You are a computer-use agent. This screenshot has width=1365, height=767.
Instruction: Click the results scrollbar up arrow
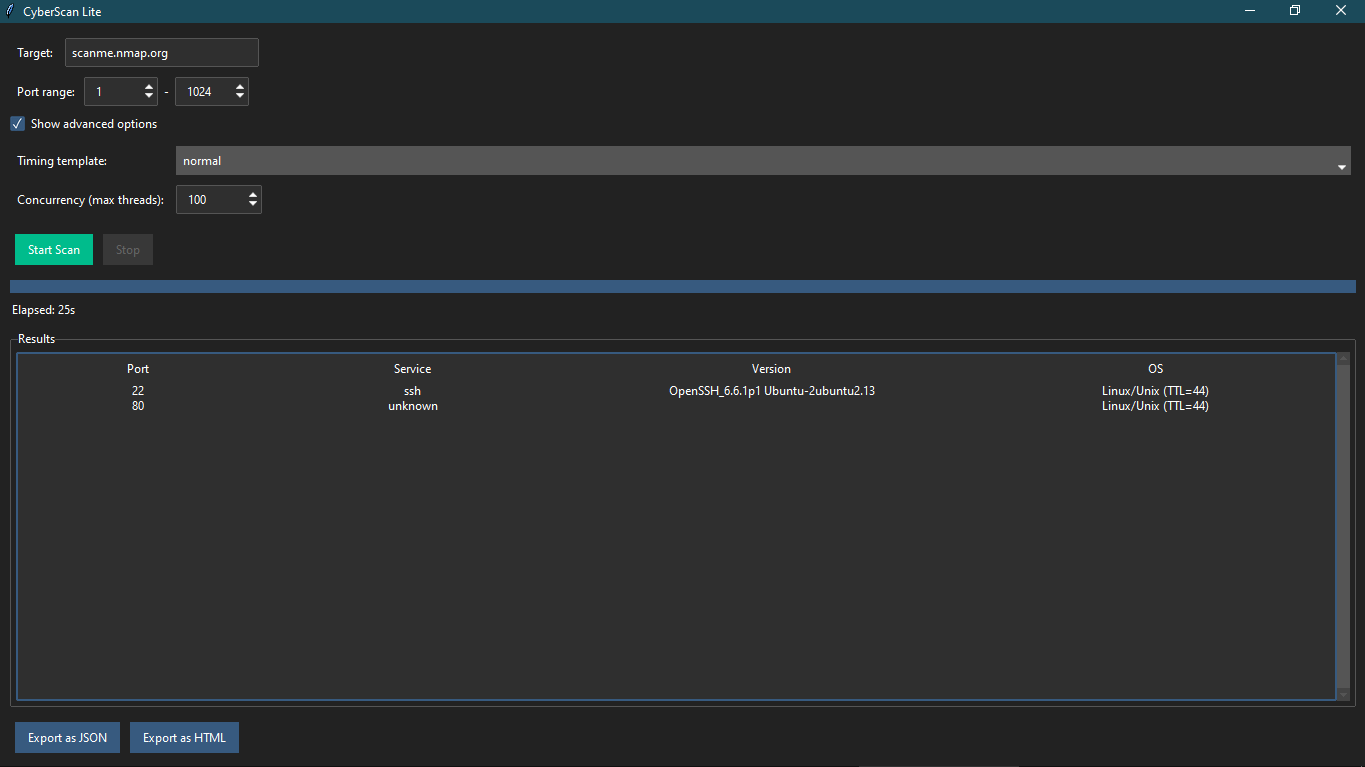coord(1343,359)
